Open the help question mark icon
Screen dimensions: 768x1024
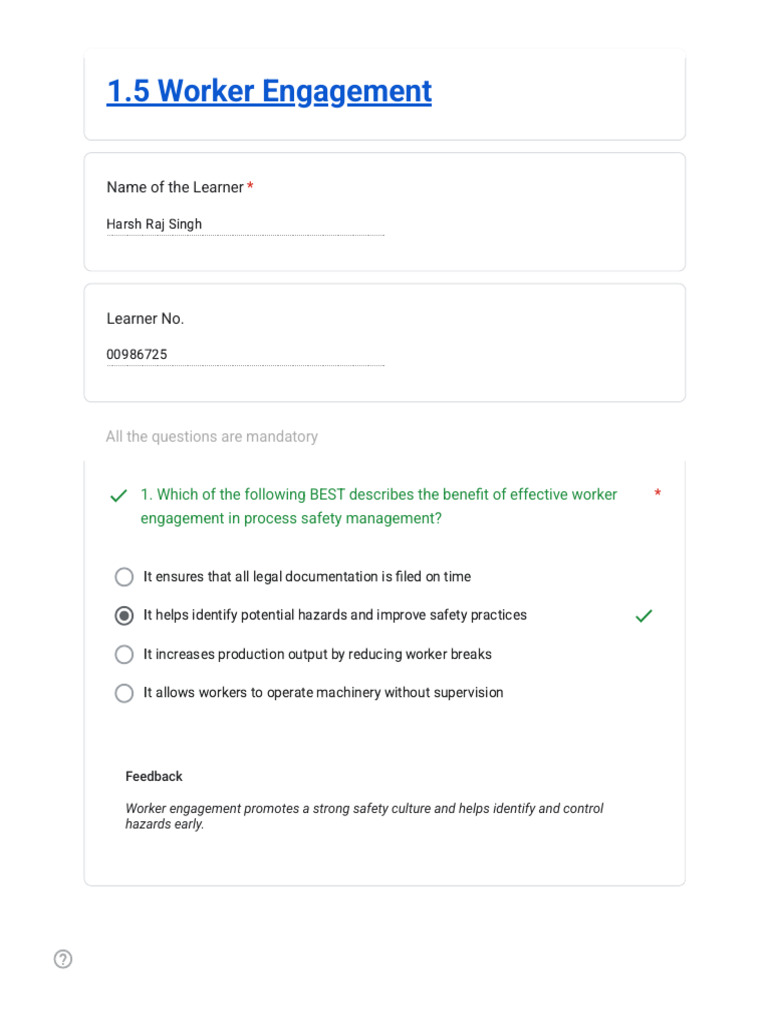click(x=63, y=959)
